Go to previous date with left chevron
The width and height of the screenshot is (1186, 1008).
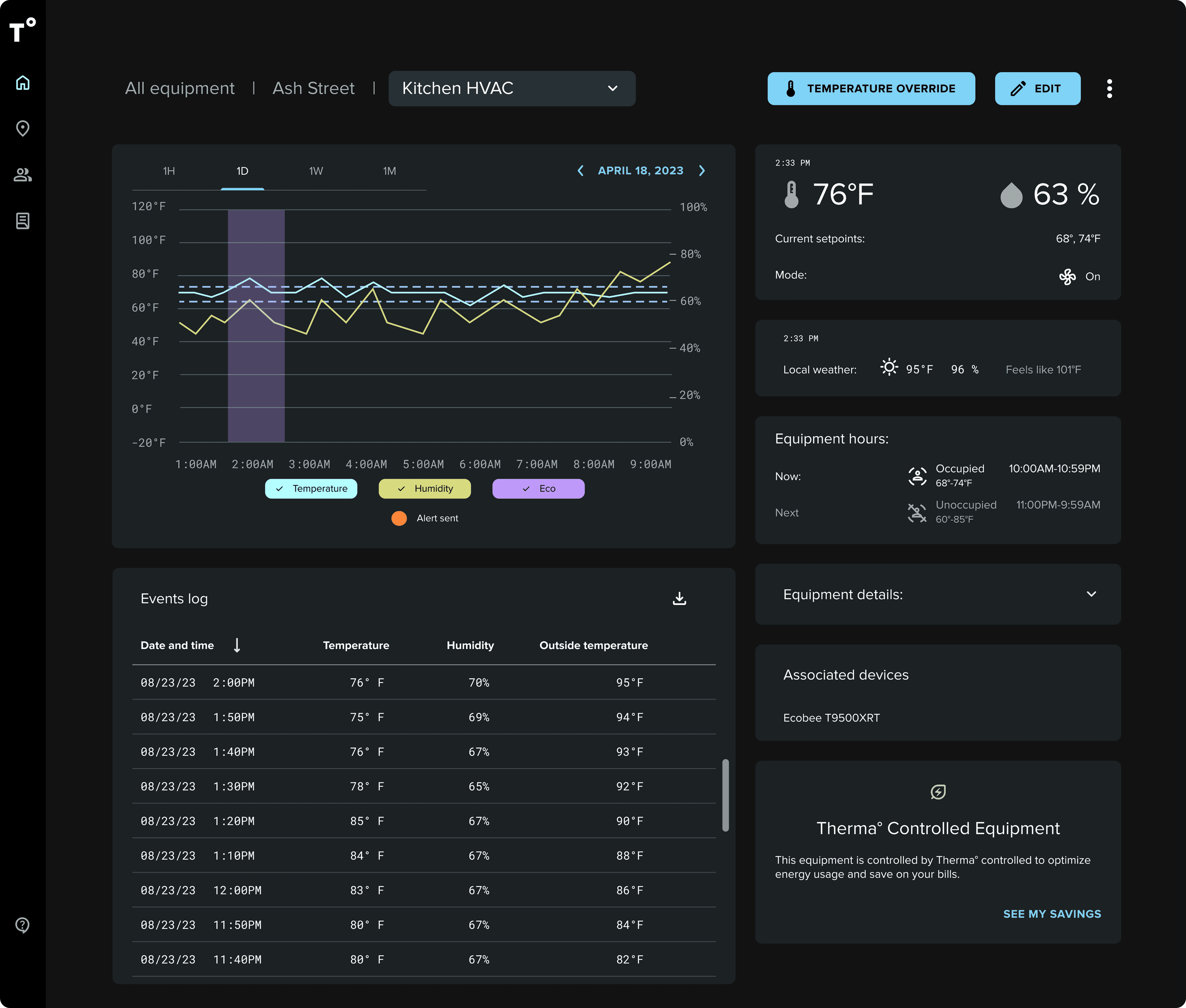581,171
